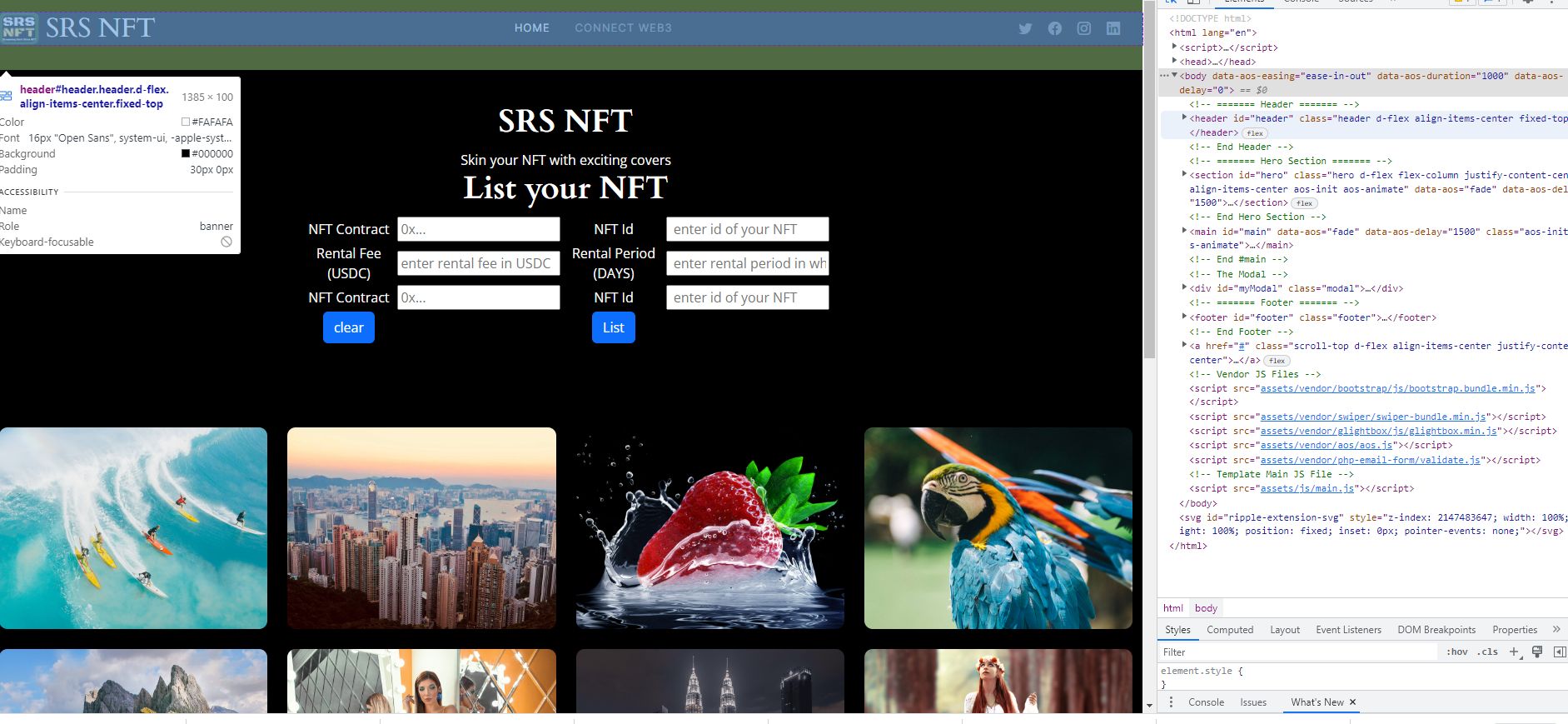Switch to the Issues drawer tab
The image size is (1568, 724).
tap(1253, 702)
